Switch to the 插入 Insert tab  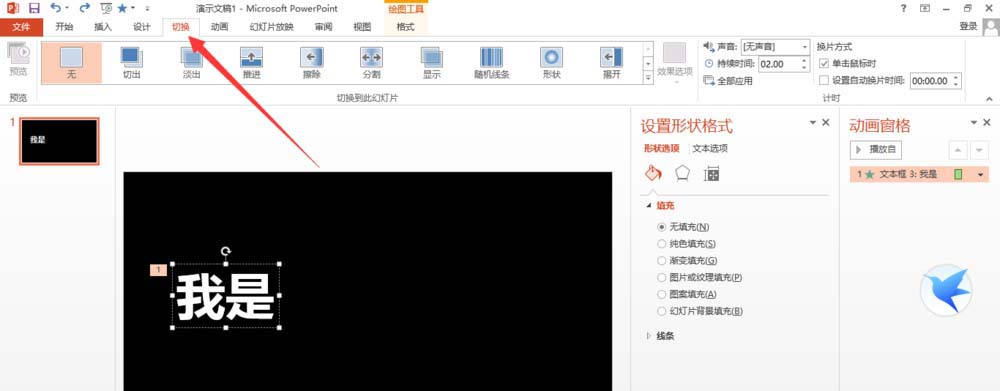click(x=103, y=27)
